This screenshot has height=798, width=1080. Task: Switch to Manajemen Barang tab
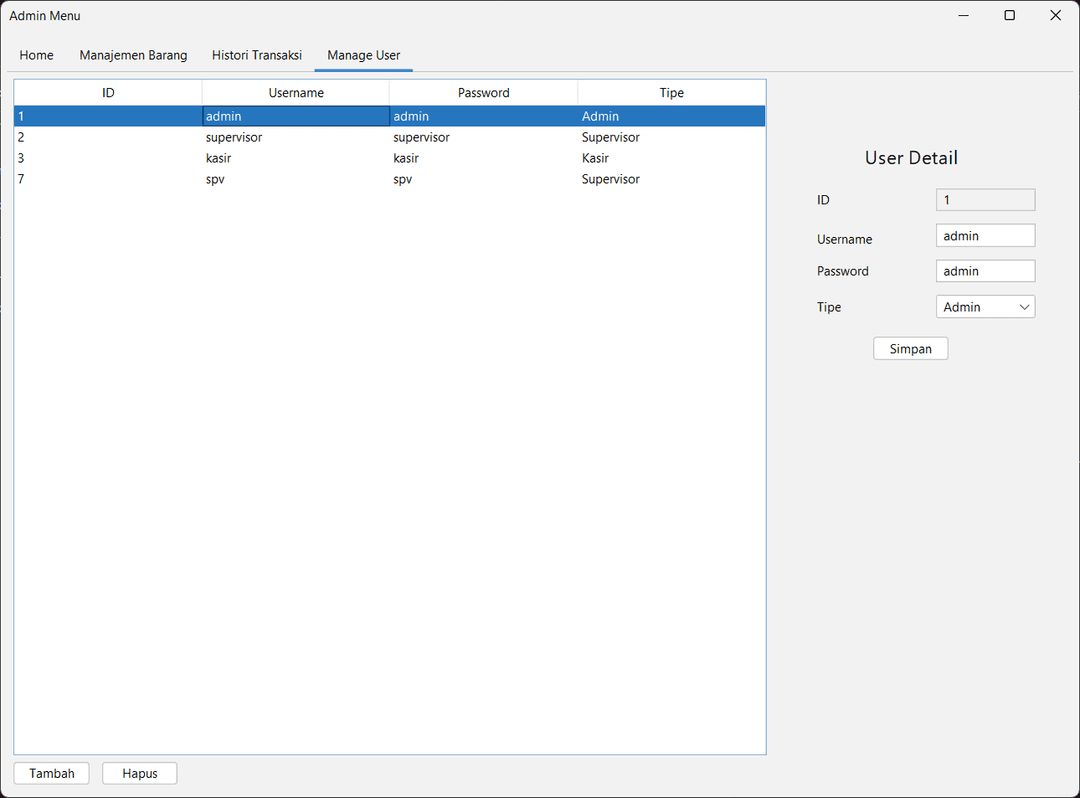pos(133,55)
